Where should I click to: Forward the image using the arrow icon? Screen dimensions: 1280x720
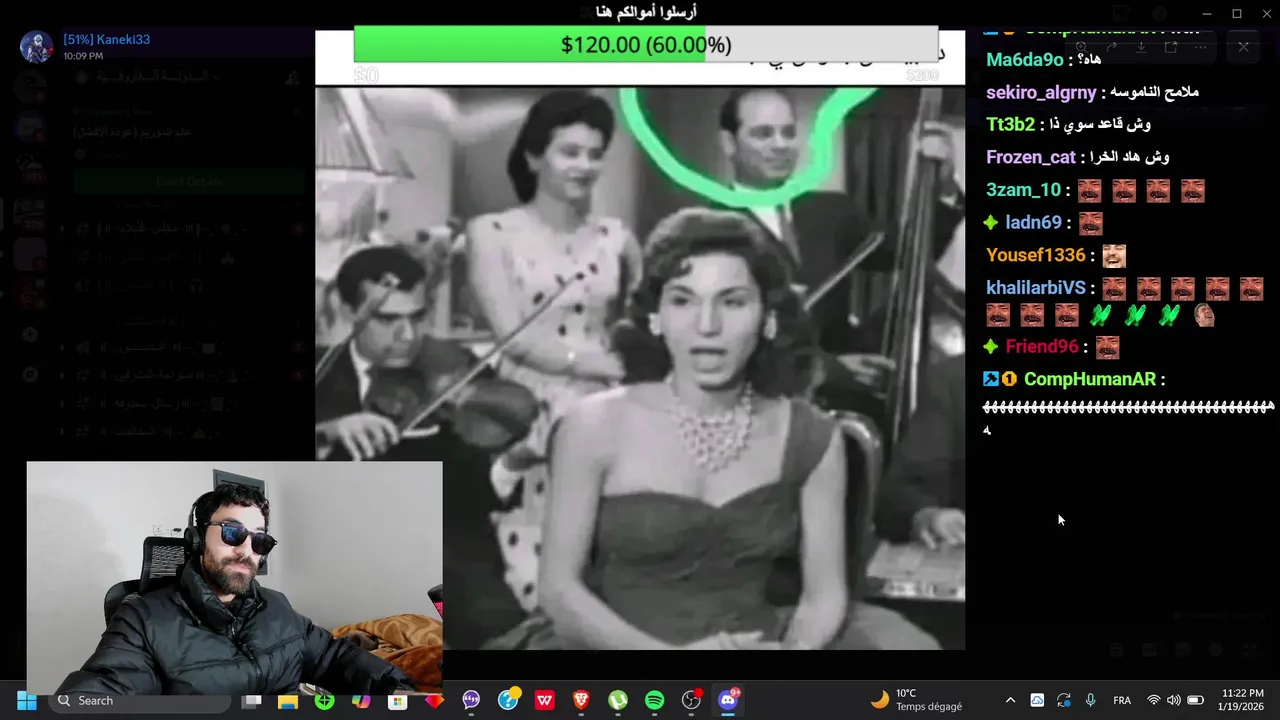click(1111, 47)
